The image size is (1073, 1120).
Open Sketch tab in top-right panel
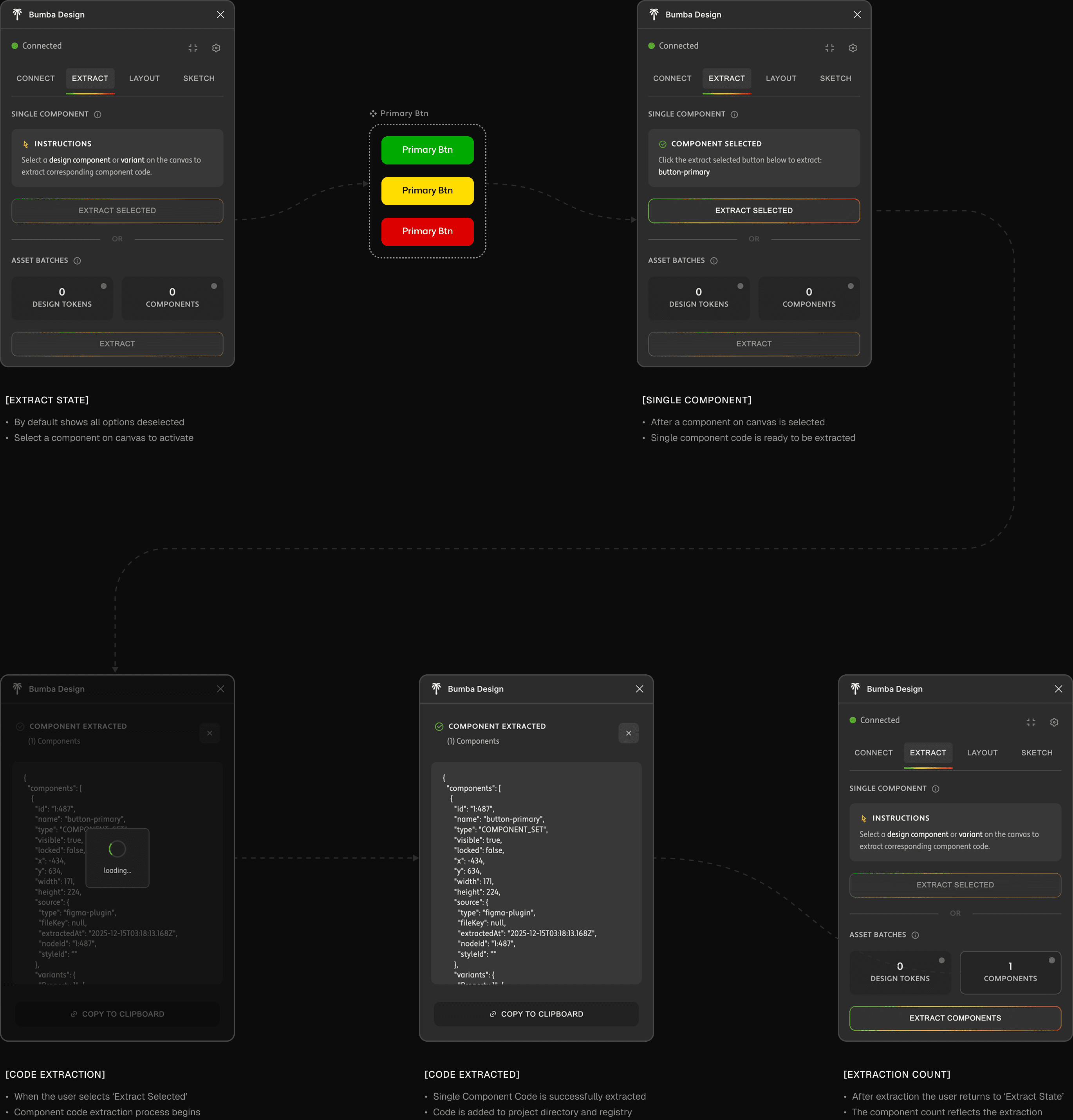835,78
